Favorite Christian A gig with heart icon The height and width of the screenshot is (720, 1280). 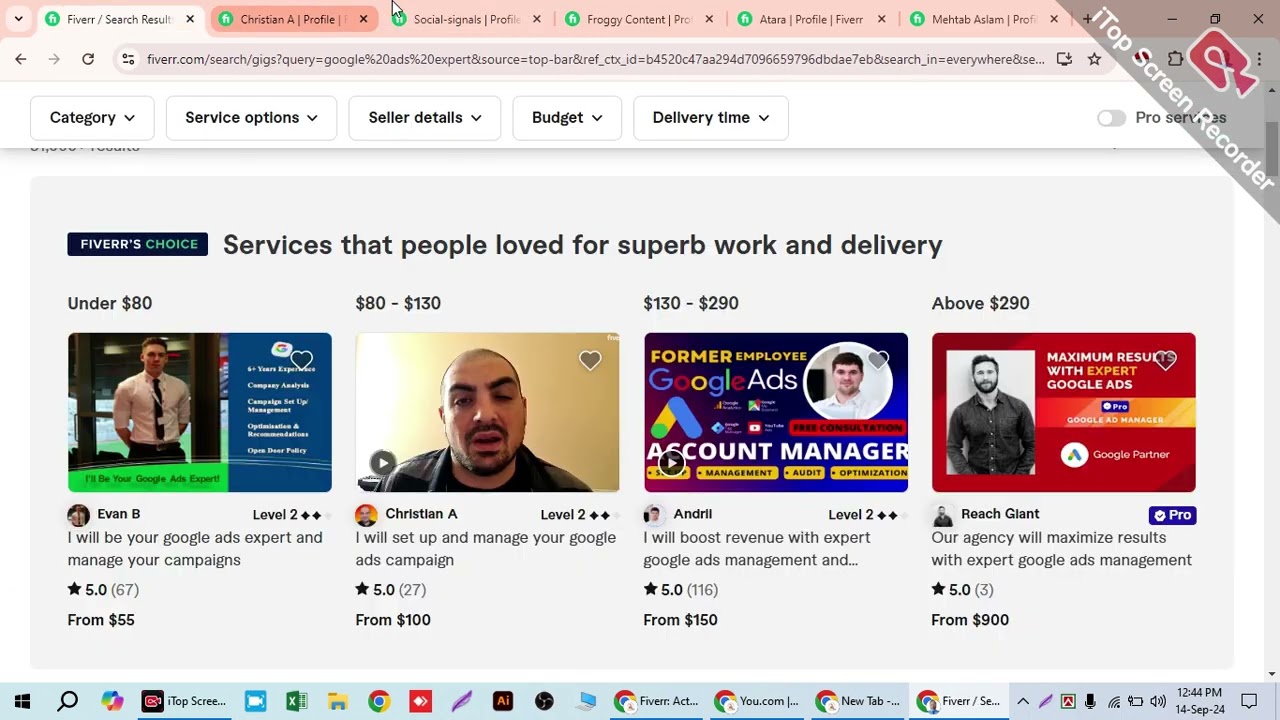tap(590, 360)
